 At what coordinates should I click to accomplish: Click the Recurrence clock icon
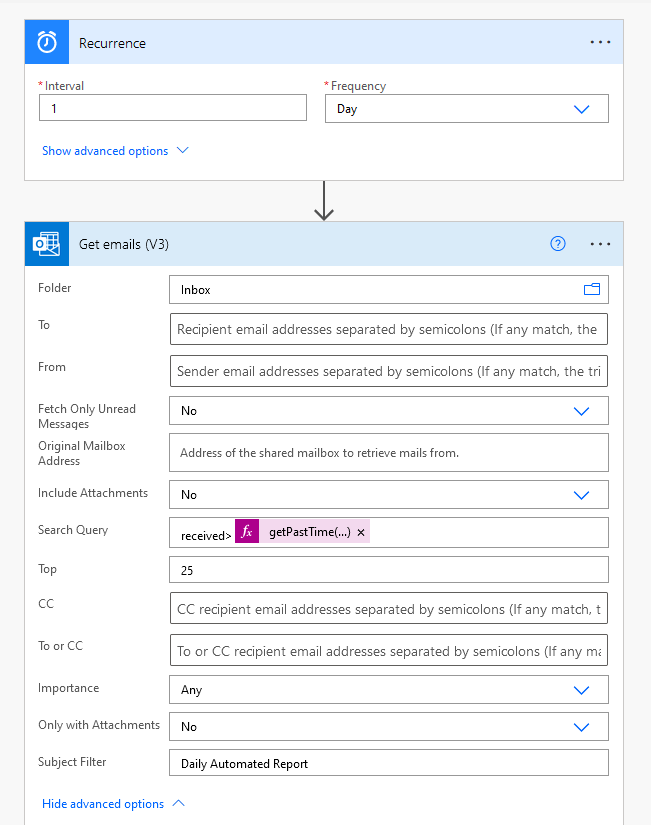[x=46, y=41]
